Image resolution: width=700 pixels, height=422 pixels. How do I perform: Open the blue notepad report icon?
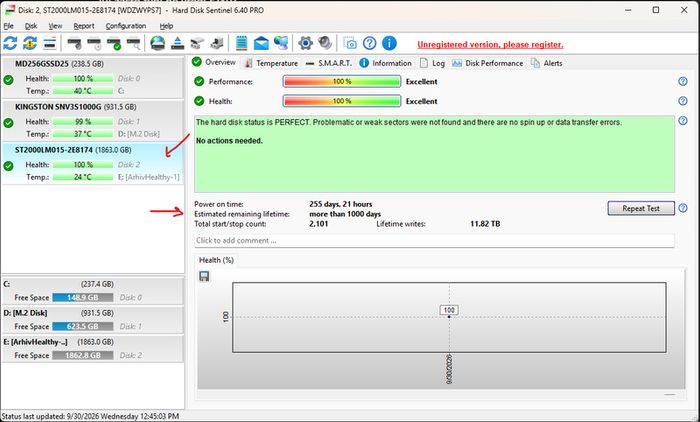(x=242, y=43)
